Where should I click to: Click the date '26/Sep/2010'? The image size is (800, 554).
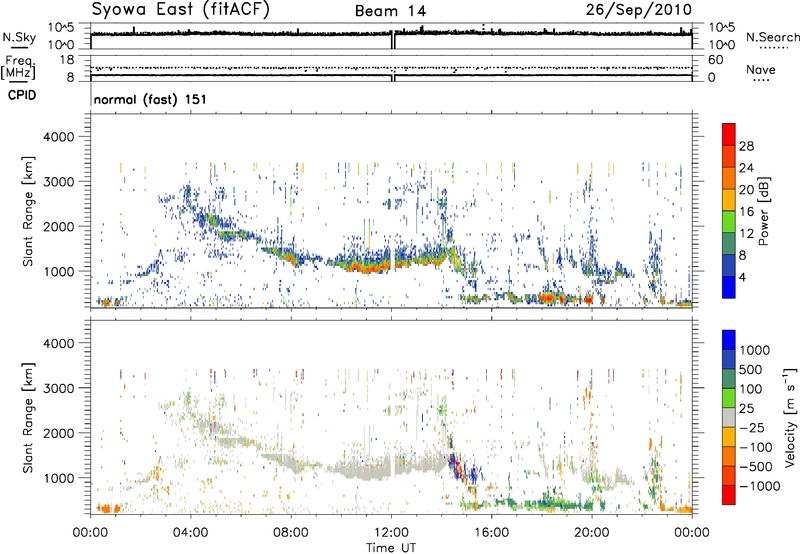click(638, 9)
